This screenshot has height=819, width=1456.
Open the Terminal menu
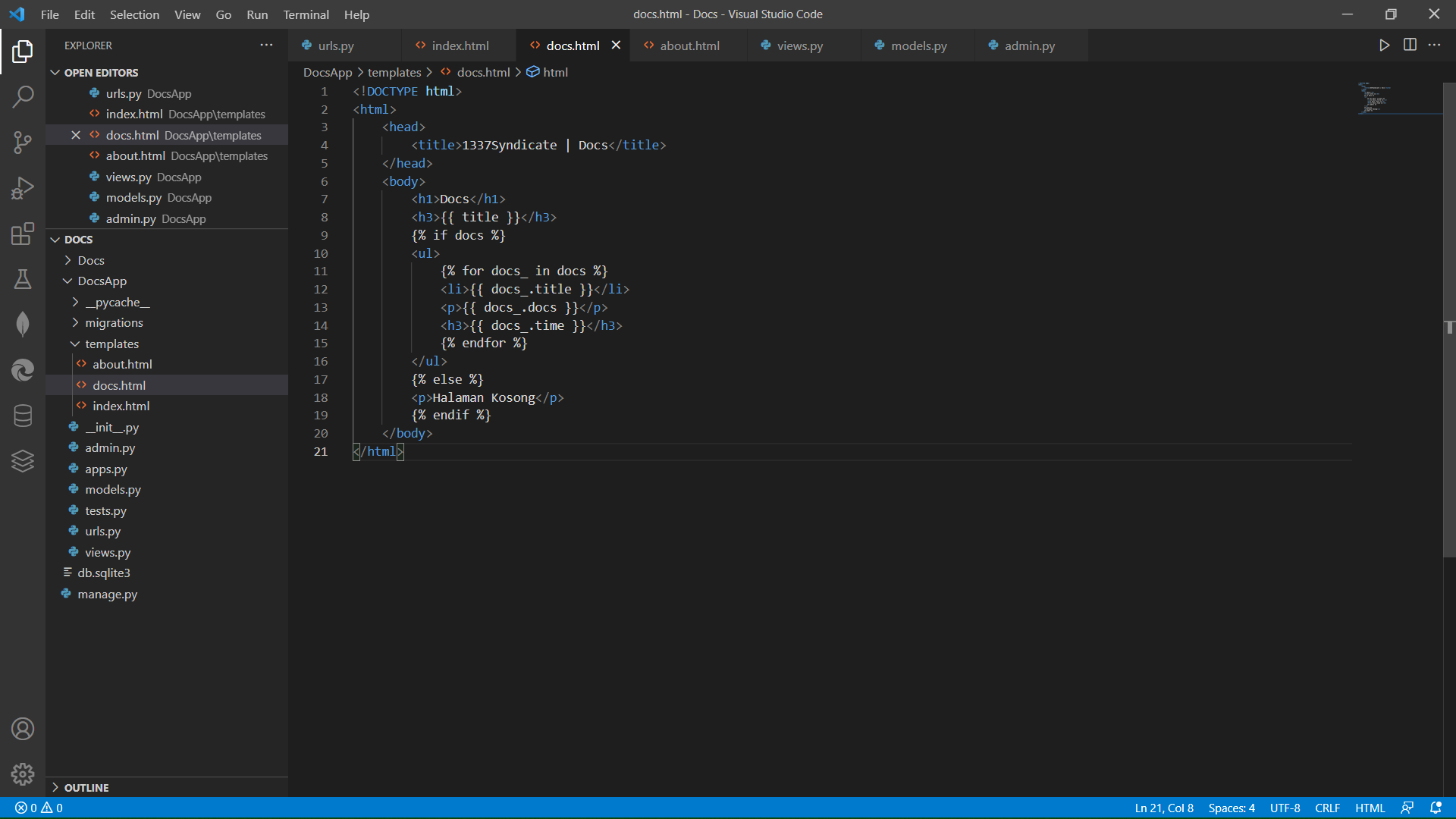(306, 14)
